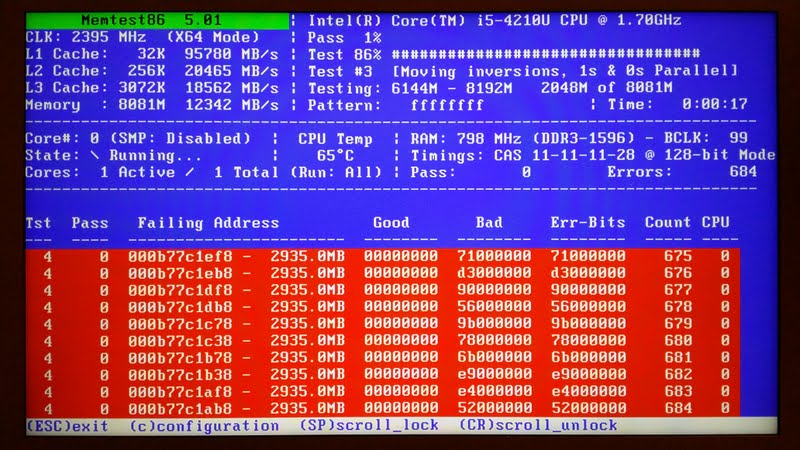Select the failing address 000b77c1ef8
Viewport: 800px width, 450px height.
[180, 256]
